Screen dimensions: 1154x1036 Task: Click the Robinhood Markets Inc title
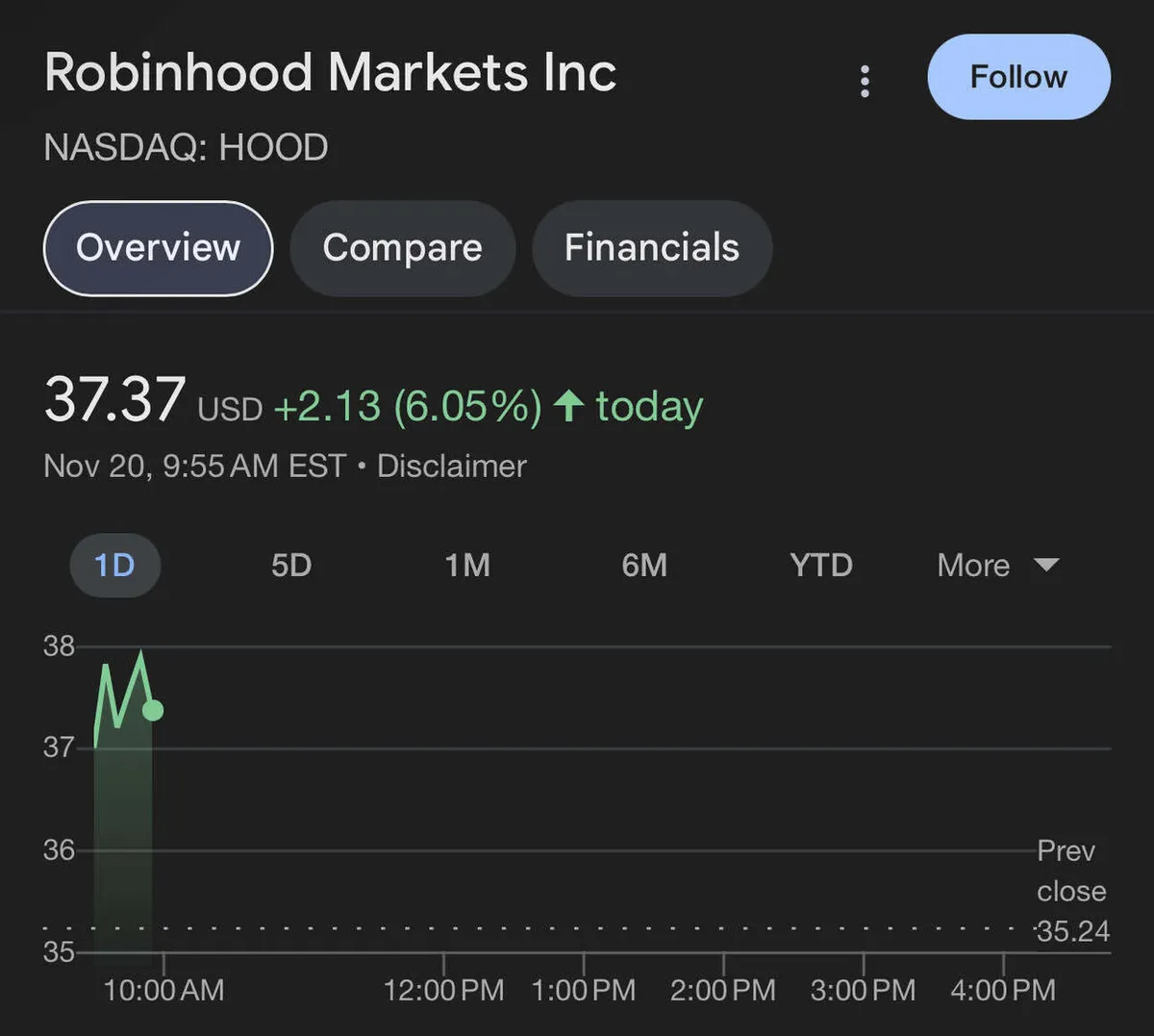click(330, 73)
